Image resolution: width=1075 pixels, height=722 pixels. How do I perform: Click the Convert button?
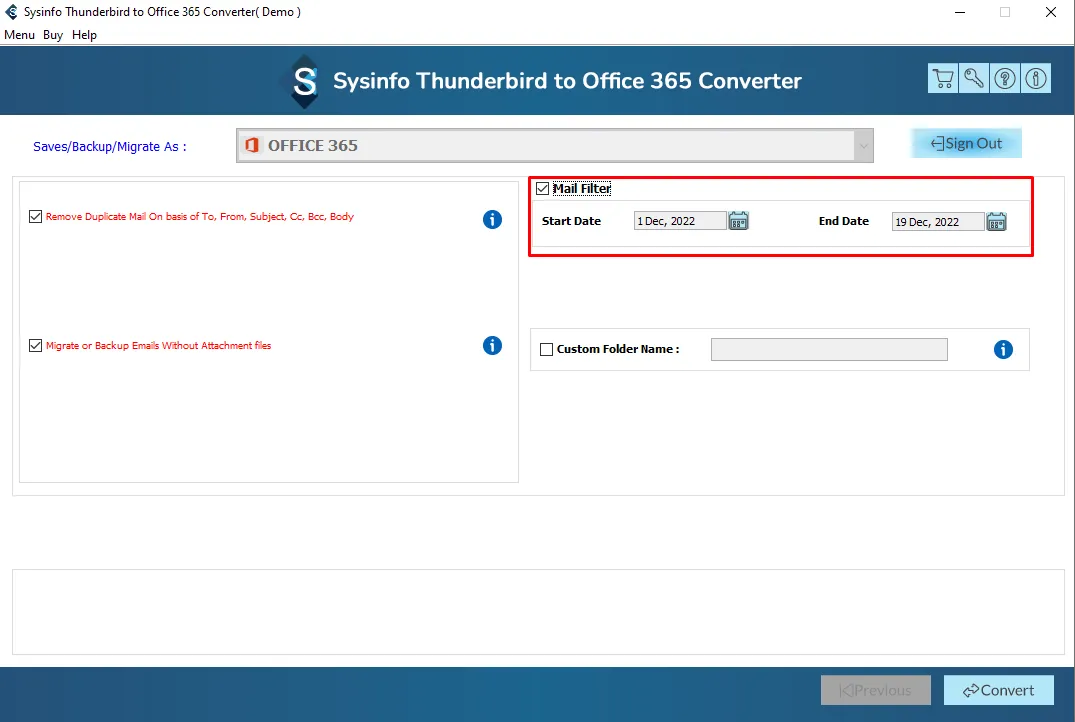[x=998, y=690]
